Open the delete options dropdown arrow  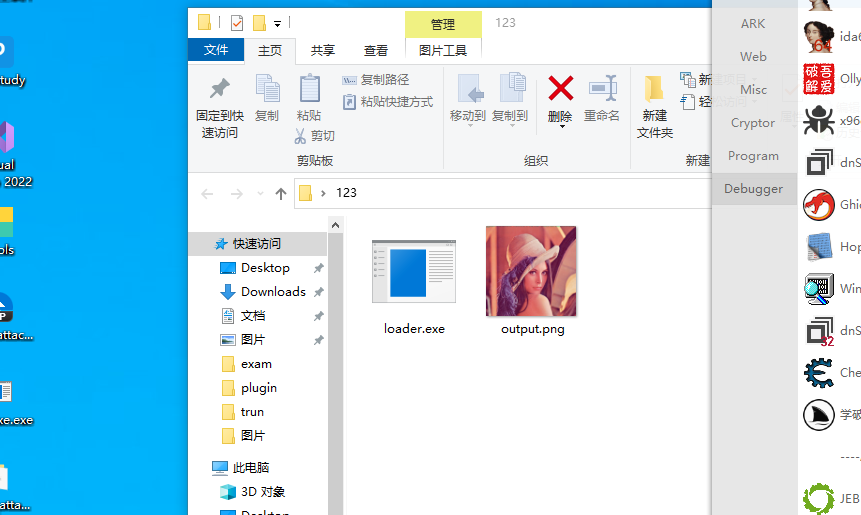(562, 127)
